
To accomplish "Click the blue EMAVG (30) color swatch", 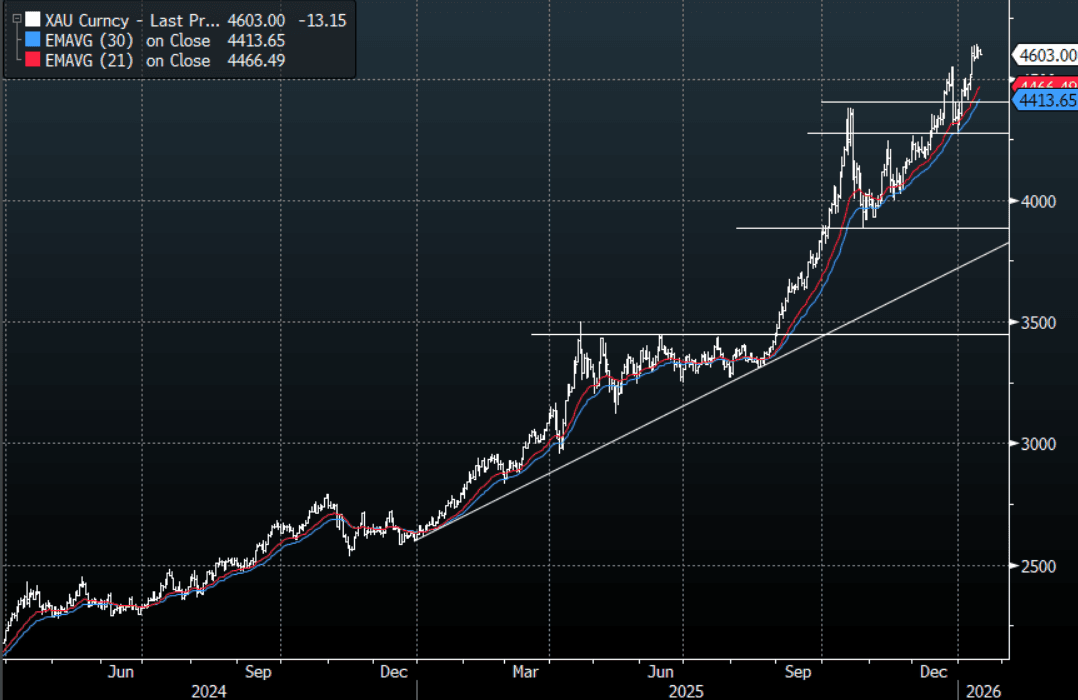I will pos(33,41).
